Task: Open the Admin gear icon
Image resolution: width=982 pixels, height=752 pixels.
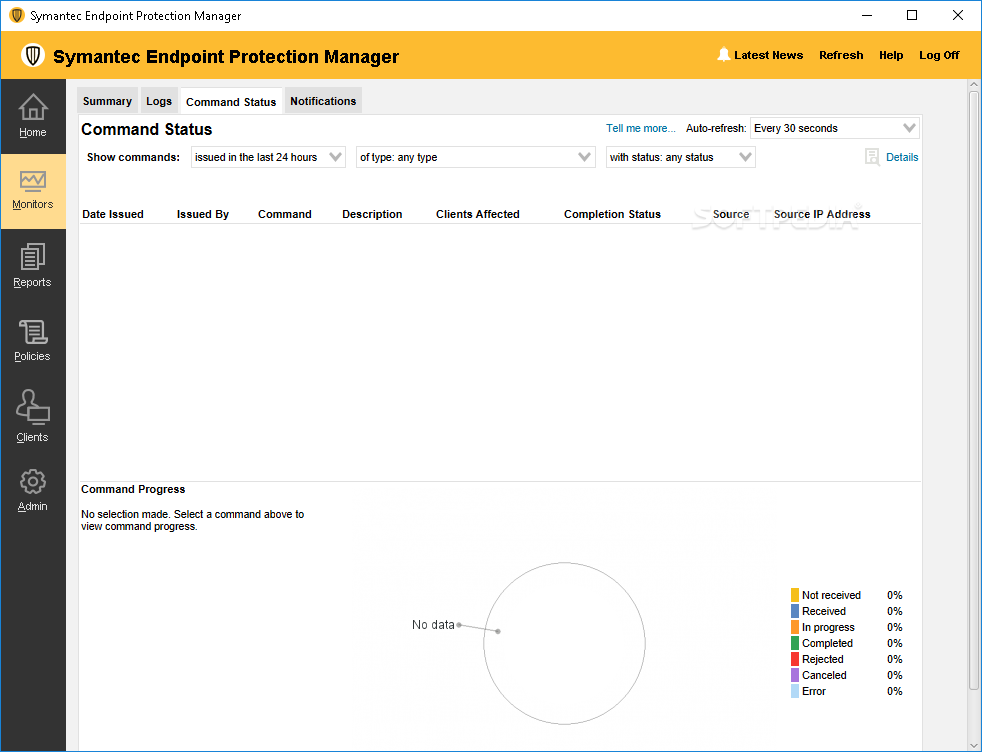Action: [x=33, y=482]
